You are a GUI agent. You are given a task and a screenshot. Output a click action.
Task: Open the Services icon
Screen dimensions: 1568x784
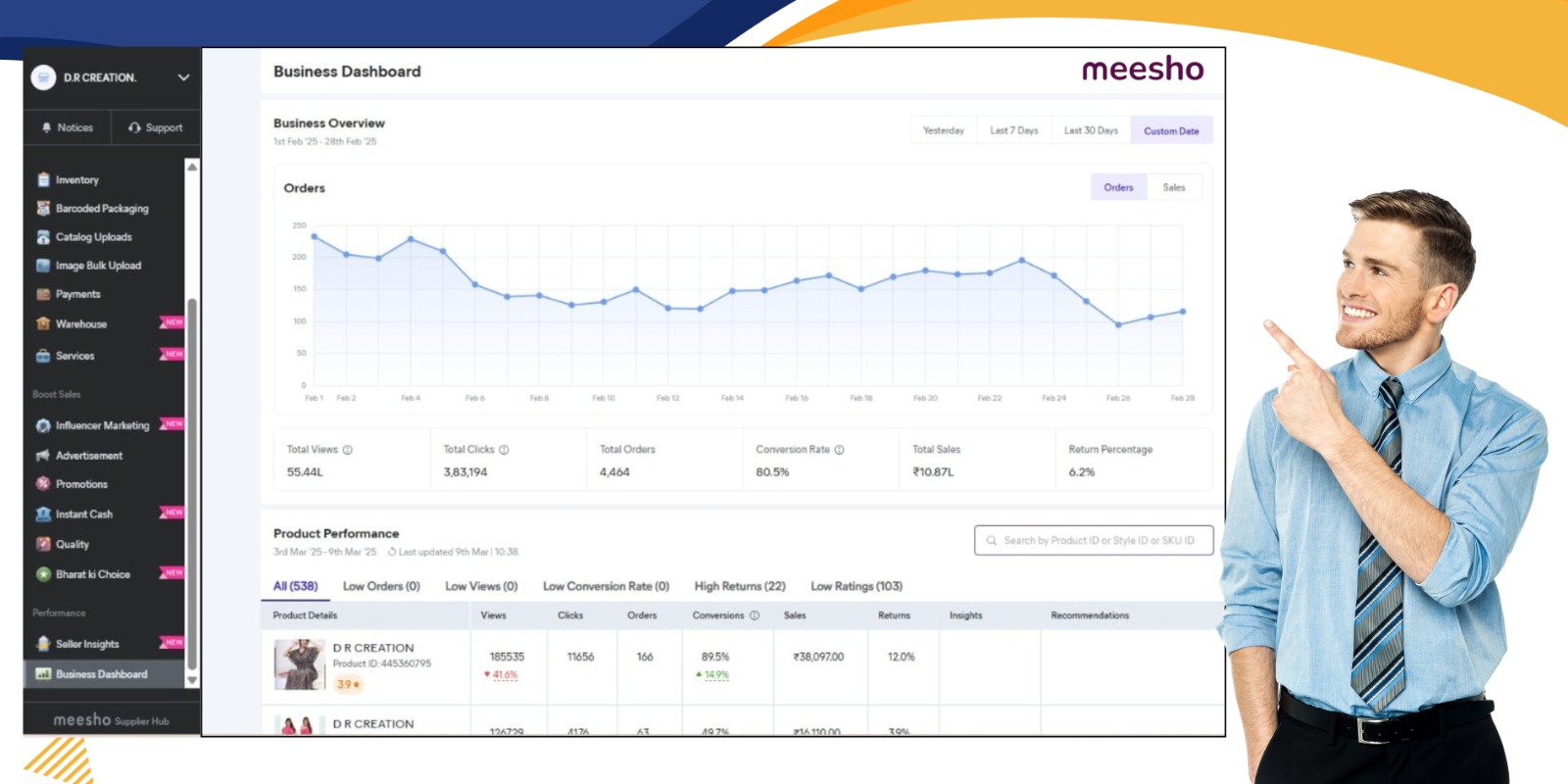pyautogui.click(x=43, y=356)
